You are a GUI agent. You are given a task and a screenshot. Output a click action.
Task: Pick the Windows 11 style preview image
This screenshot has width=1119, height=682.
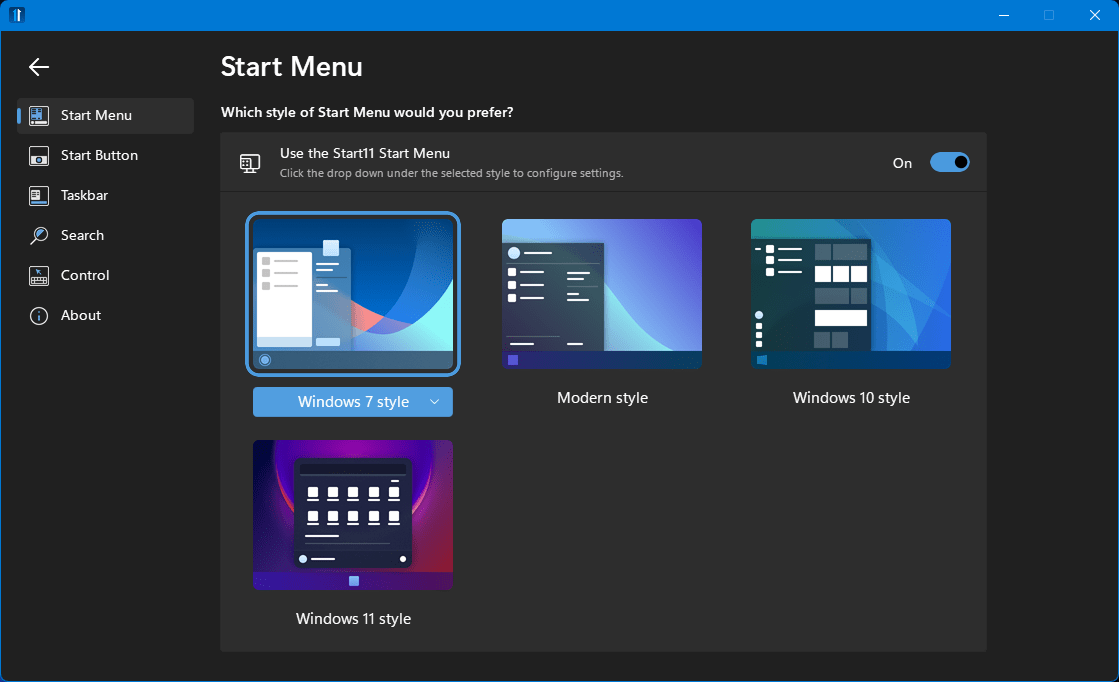point(353,515)
